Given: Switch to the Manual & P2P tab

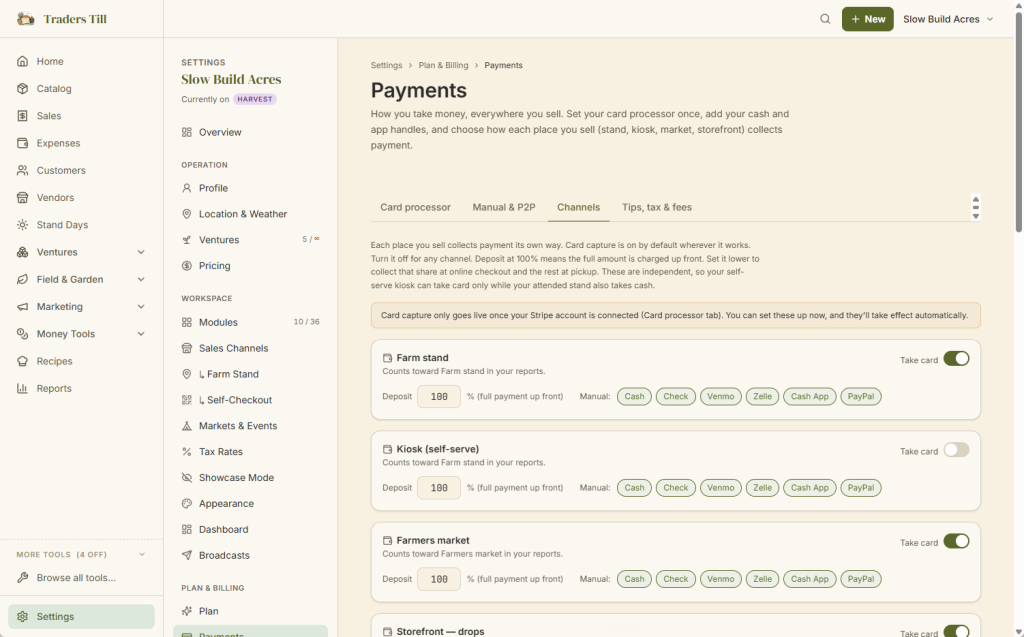Looking at the screenshot, I should 504,207.
